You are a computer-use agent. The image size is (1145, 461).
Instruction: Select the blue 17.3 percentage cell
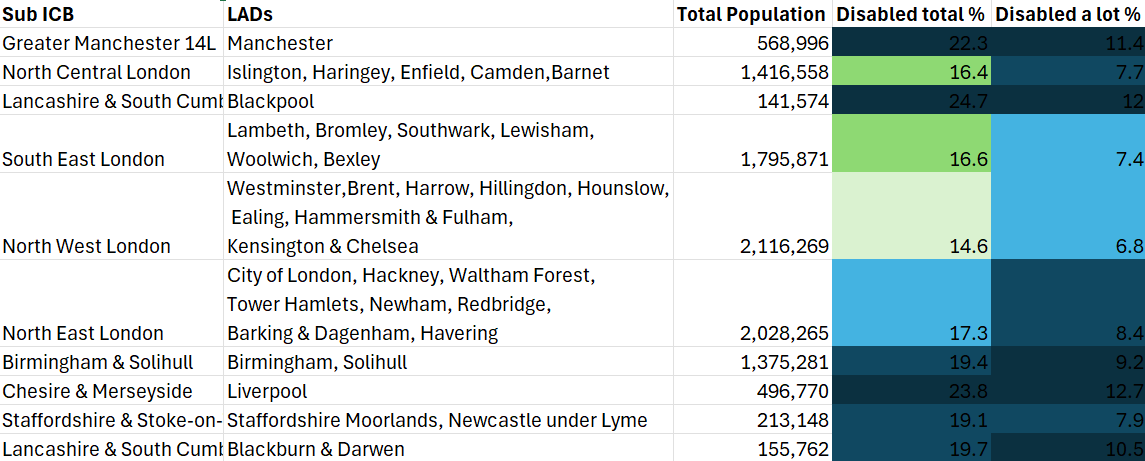[911, 303]
